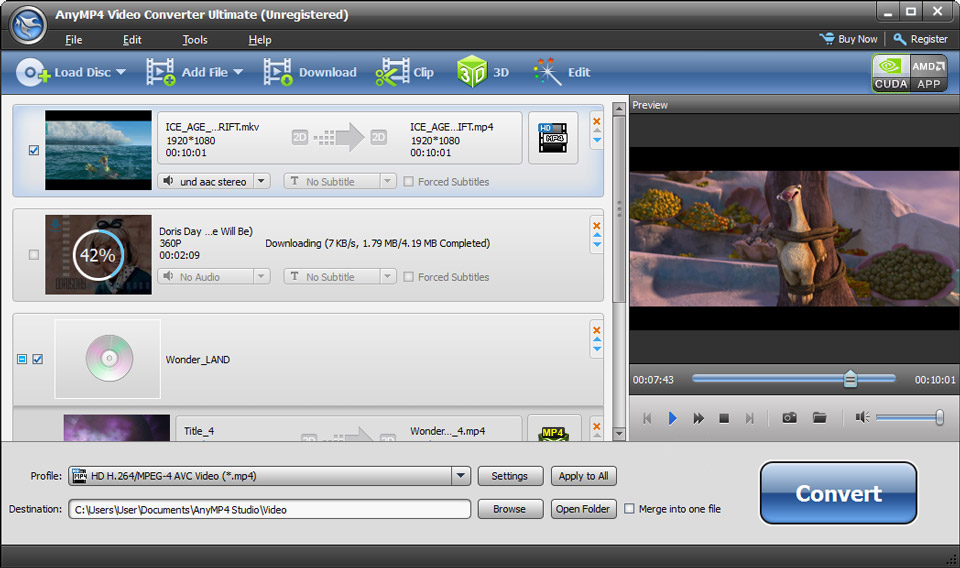Open the und aac stereo audio dropdown
Image resolution: width=960 pixels, height=568 pixels.
click(x=261, y=181)
